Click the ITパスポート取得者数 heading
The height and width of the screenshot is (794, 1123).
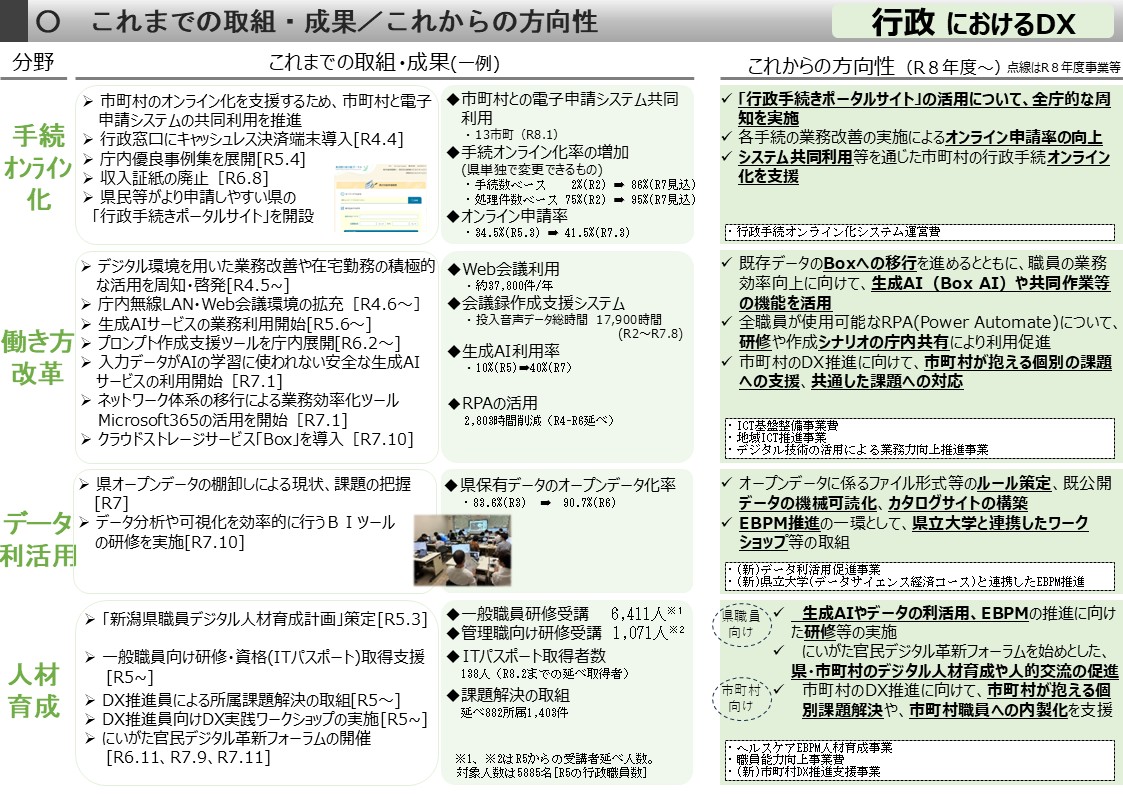click(x=526, y=656)
